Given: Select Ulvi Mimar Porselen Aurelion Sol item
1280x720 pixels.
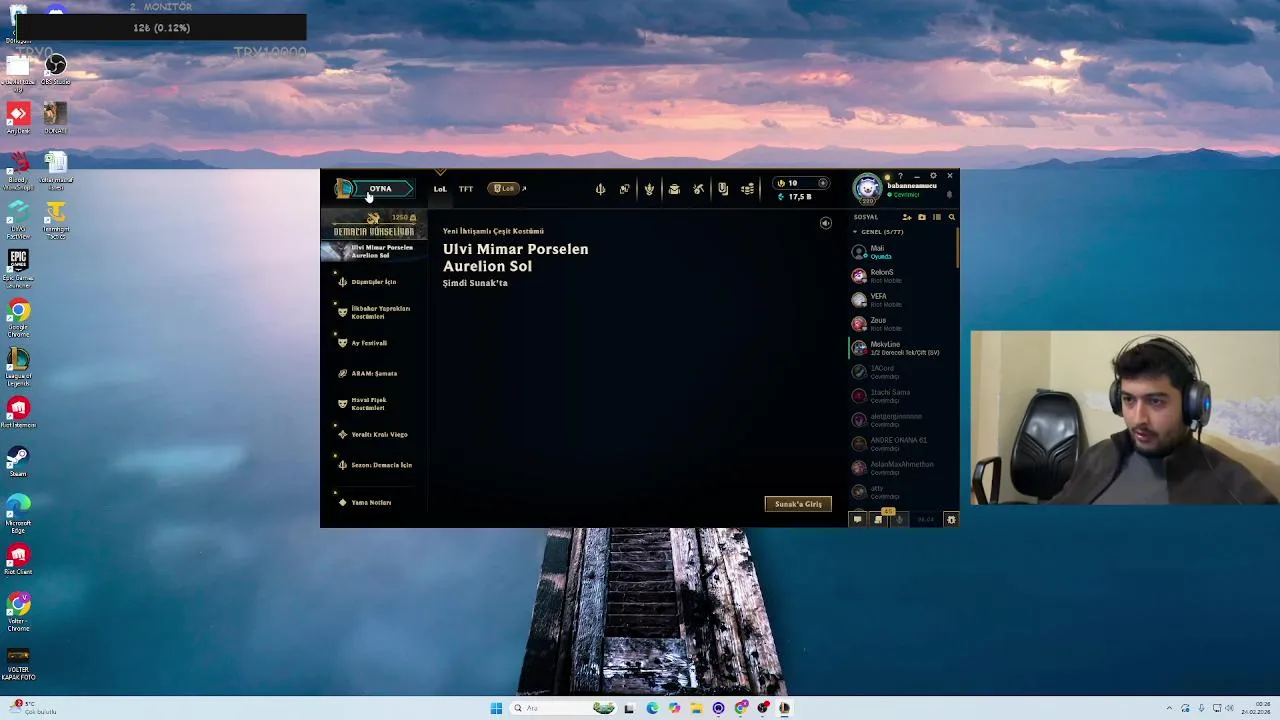Looking at the screenshot, I should tap(372, 251).
